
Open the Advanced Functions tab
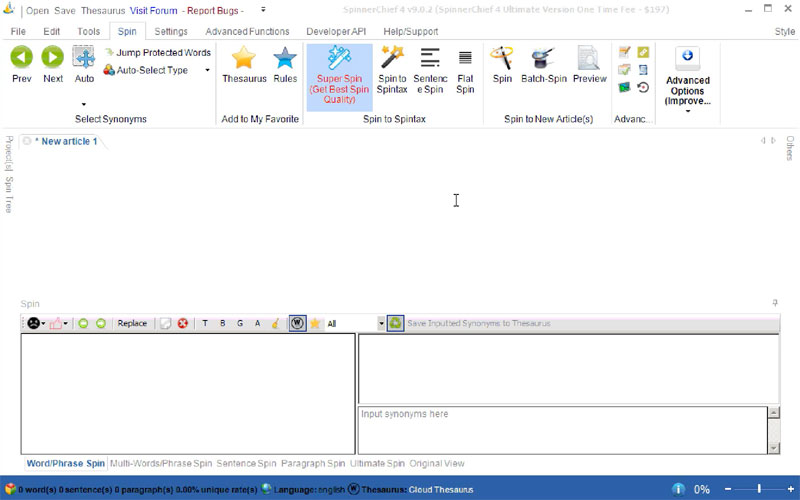click(247, 31)
